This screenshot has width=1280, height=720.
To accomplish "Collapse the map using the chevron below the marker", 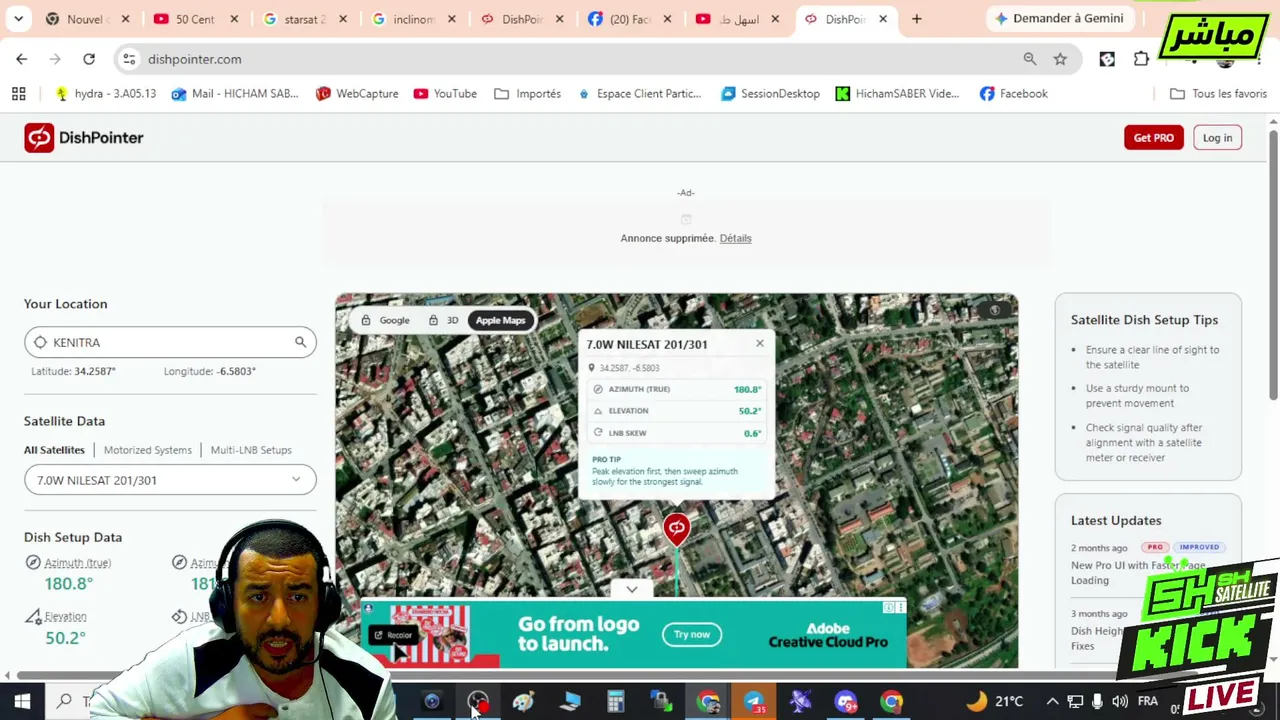I will pyautogui.click(x=632, y=589).
